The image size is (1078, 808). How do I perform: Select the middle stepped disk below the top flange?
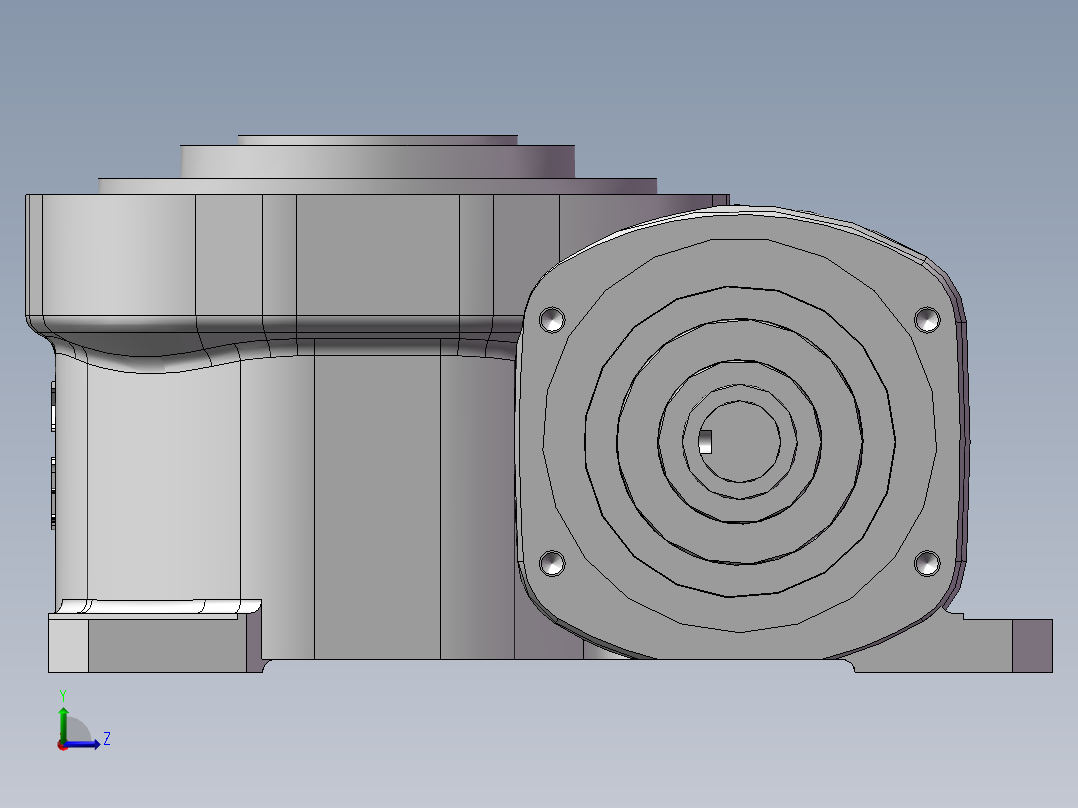tap(378, 160)
